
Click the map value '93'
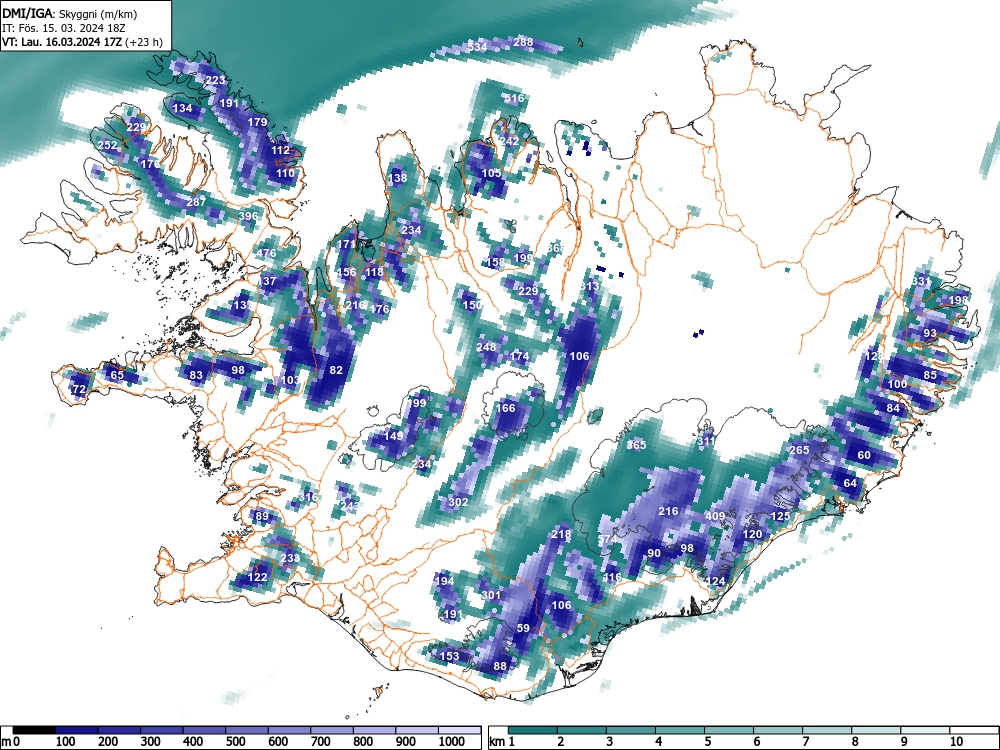(930, 333)
